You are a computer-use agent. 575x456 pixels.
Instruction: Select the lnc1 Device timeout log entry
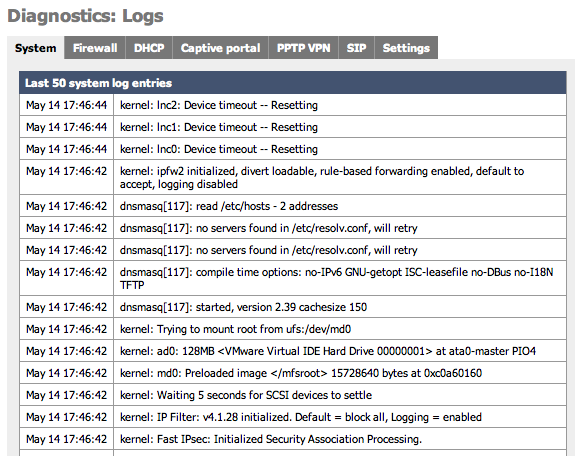(x=293, y=127)
